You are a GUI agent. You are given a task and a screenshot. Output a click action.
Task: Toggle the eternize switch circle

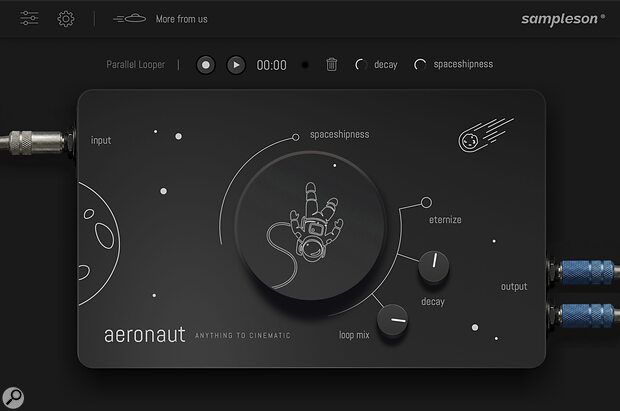pyautogui.click(x=426, y=203)
